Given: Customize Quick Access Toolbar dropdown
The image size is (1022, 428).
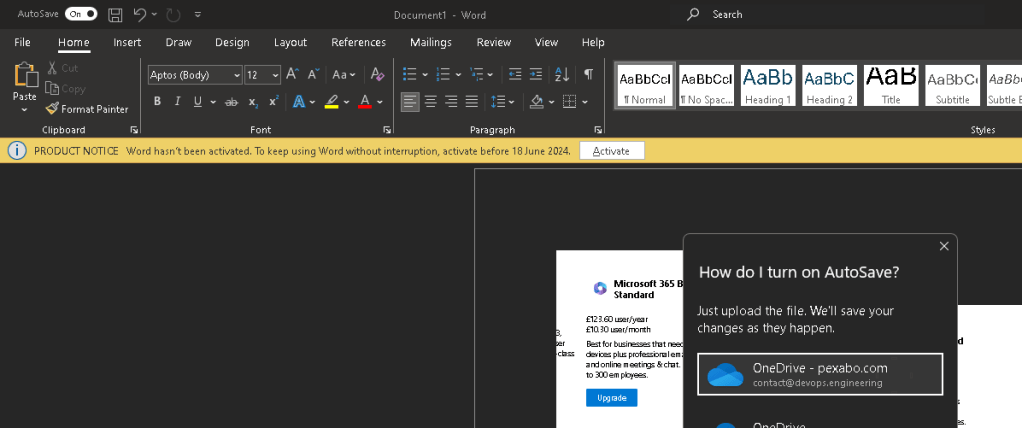Looking at the screenshot, I should (x=198, y=14).
